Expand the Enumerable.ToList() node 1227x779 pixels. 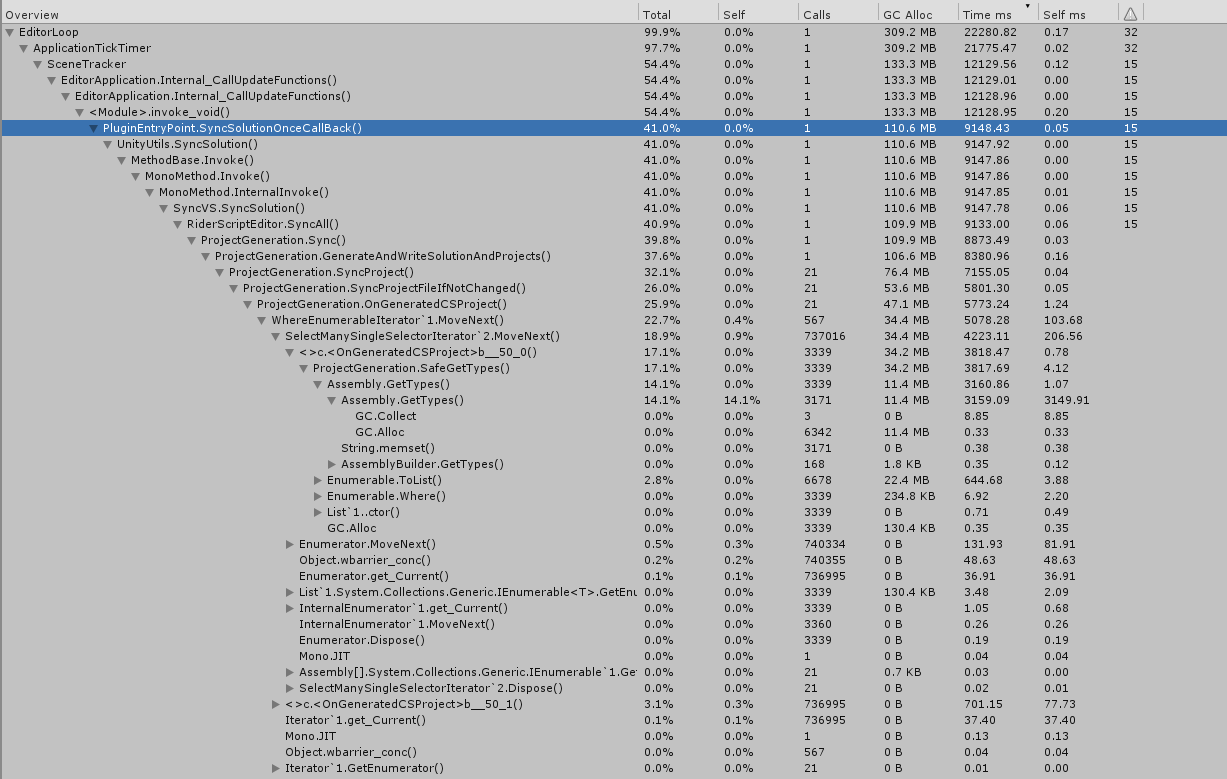point(318,480)
